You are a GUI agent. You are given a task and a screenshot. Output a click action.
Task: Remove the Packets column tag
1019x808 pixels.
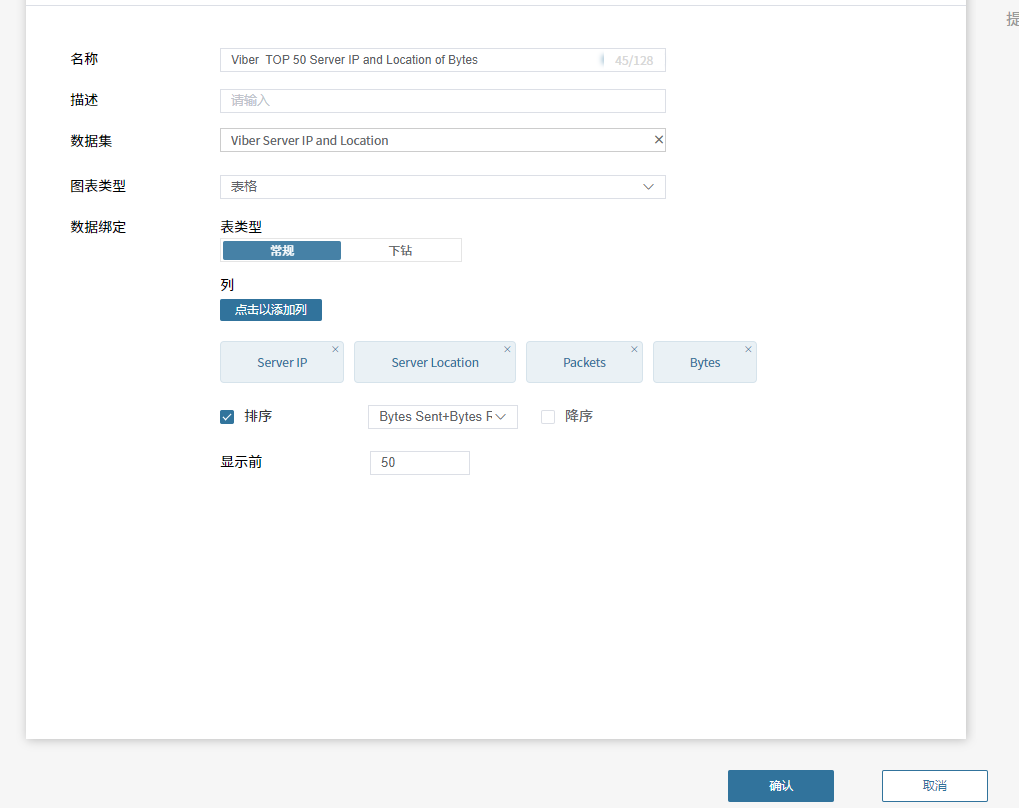pyautogui.click(x=634, y=350)
